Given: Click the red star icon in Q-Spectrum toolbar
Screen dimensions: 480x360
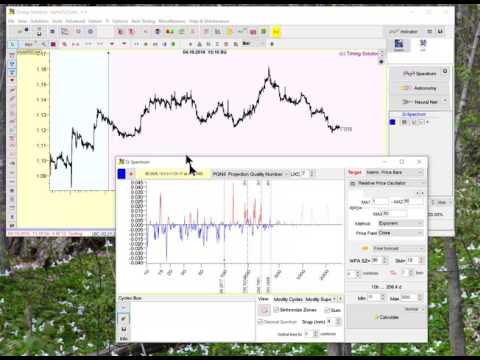Looking at the screenshot, I should click(131, 174).
